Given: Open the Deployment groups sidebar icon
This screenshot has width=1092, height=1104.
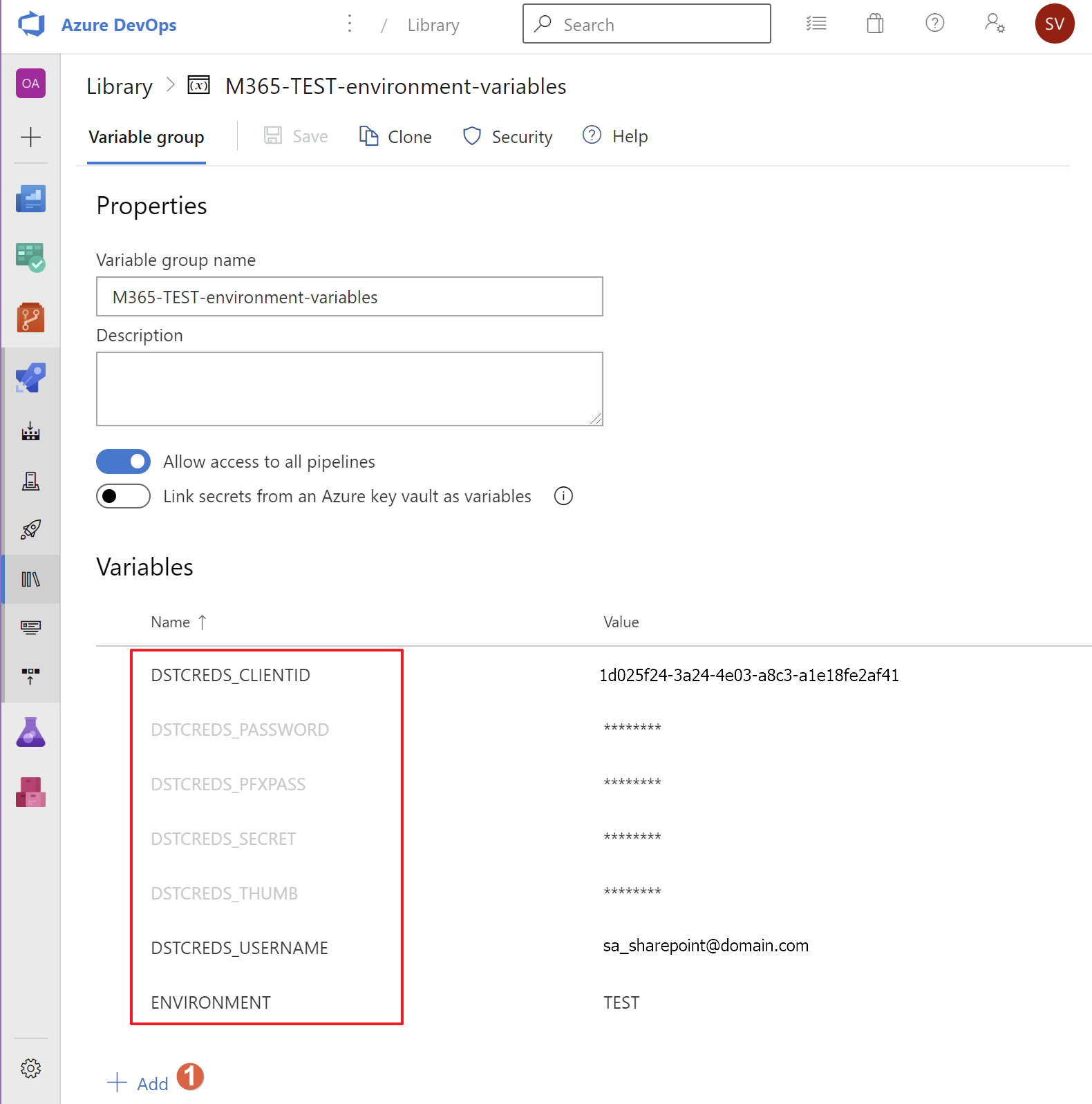Looking at the screenshot, I should coord(31,676).
